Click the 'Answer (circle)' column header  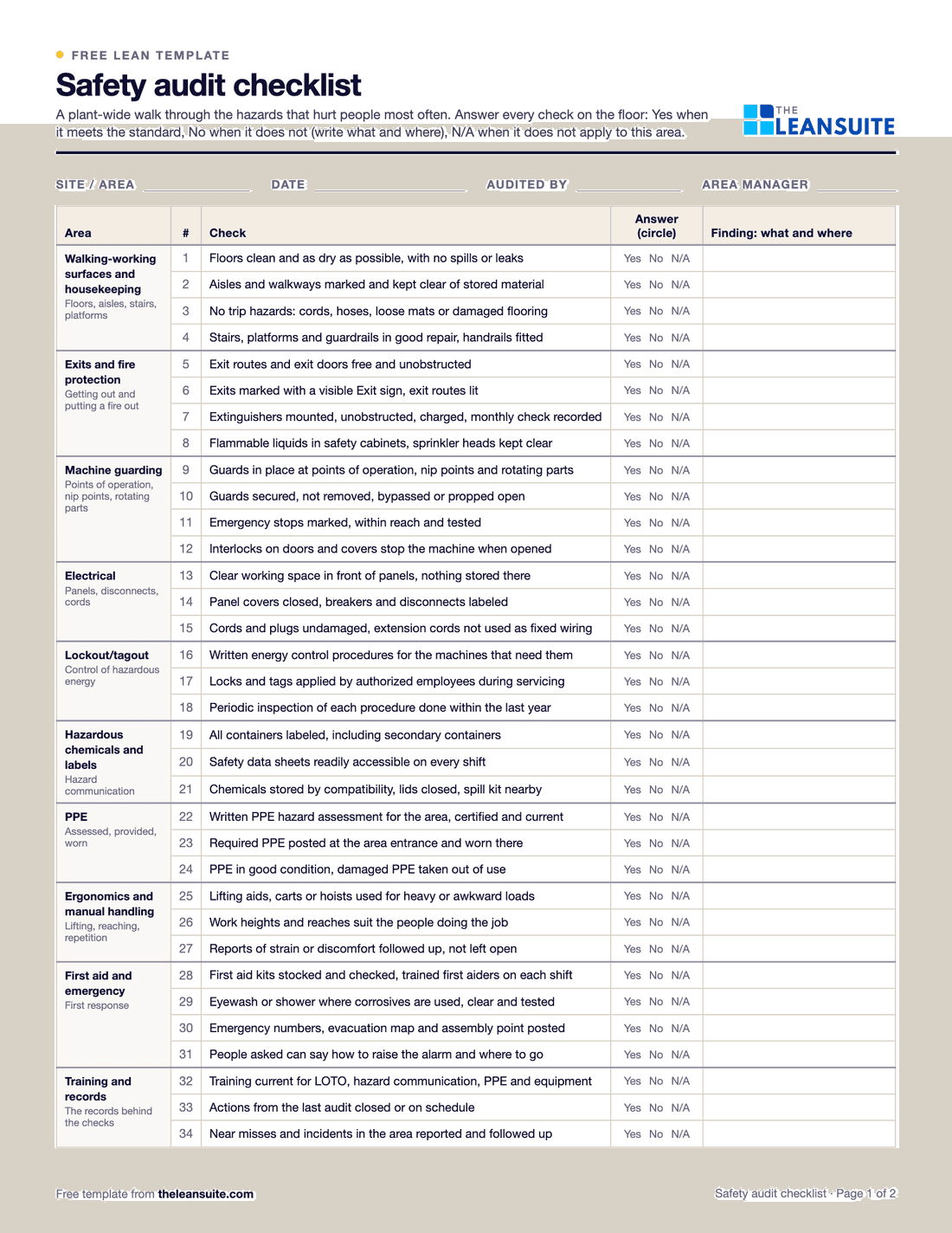(x=657, y=226)
